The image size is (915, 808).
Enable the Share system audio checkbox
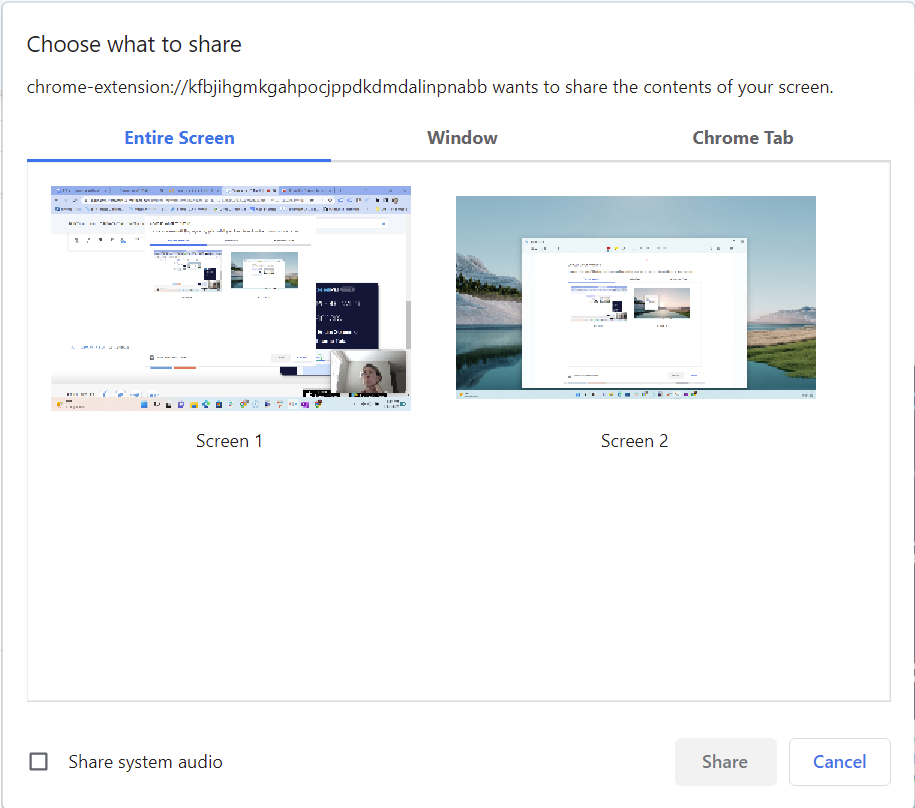click(39, 762)
